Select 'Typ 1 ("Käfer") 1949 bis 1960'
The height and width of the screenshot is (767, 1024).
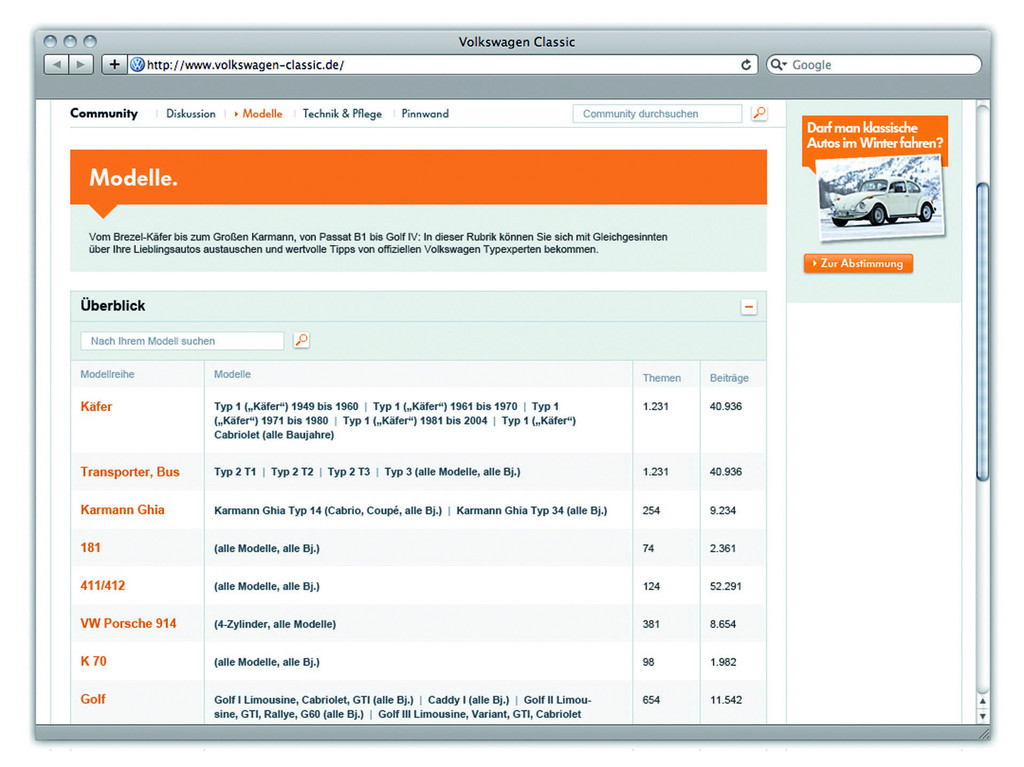[x=286, y=406]
